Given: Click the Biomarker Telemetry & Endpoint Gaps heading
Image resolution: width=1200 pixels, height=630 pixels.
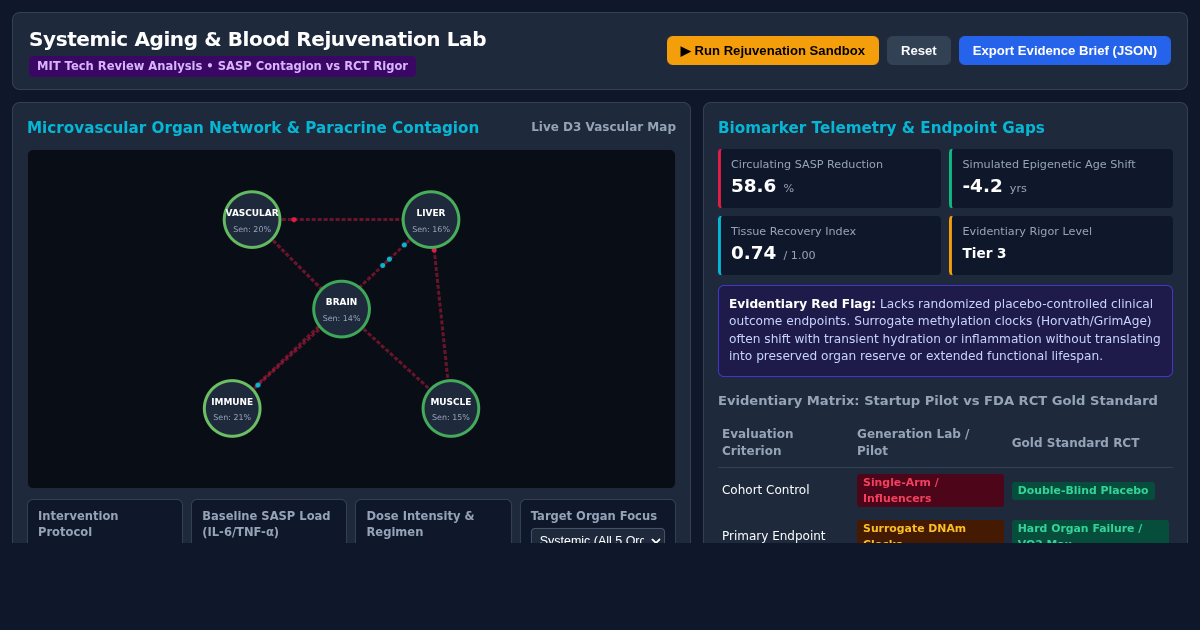Looking at the screenshot, I should [x=881, y=128].
